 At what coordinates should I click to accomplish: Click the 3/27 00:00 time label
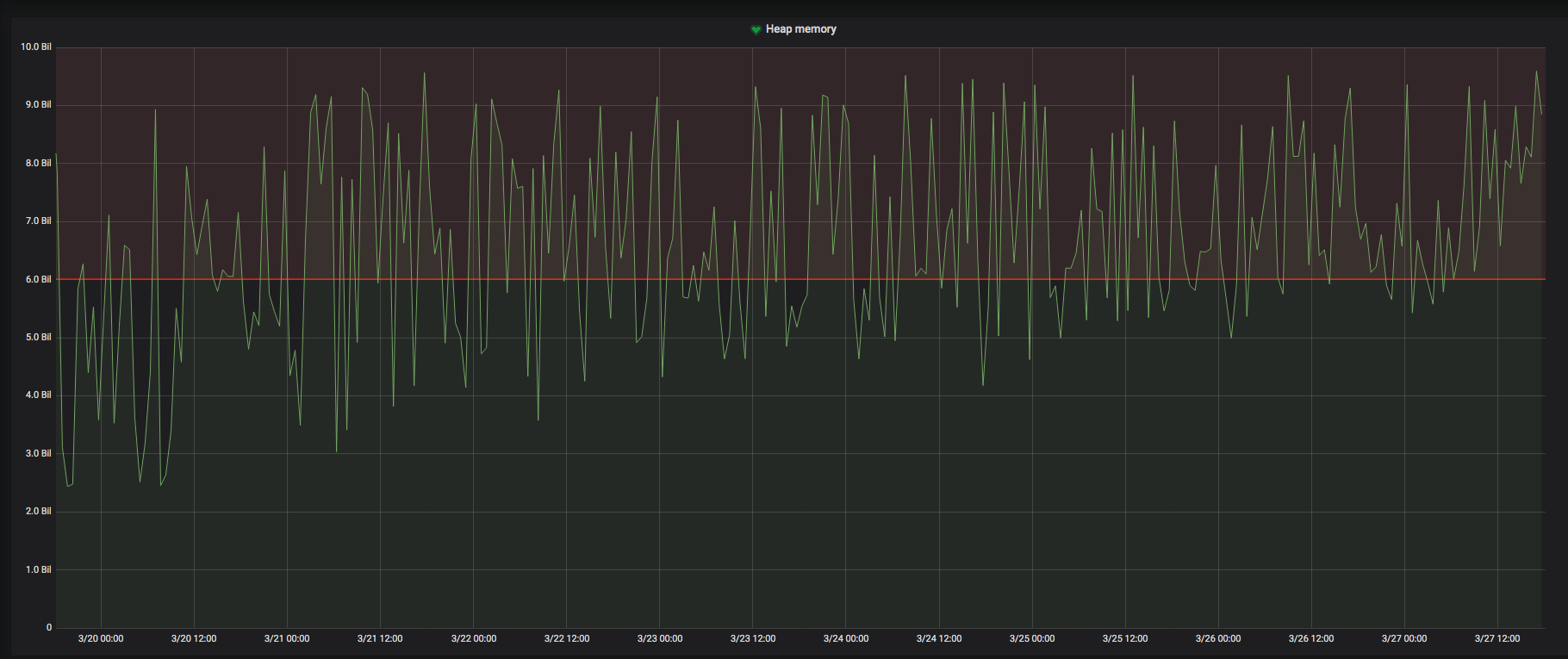(x=1404, y=638)
